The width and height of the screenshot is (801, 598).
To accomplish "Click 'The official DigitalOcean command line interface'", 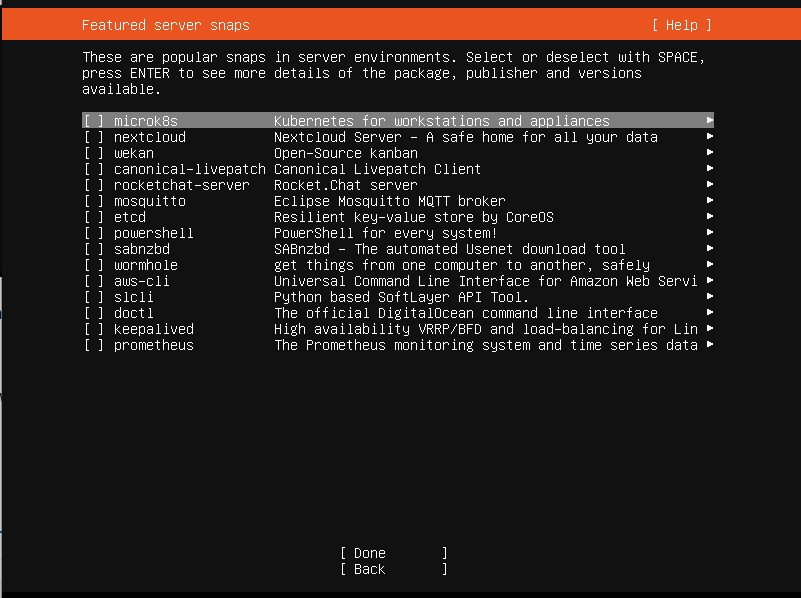I will (x=466, y=313).
